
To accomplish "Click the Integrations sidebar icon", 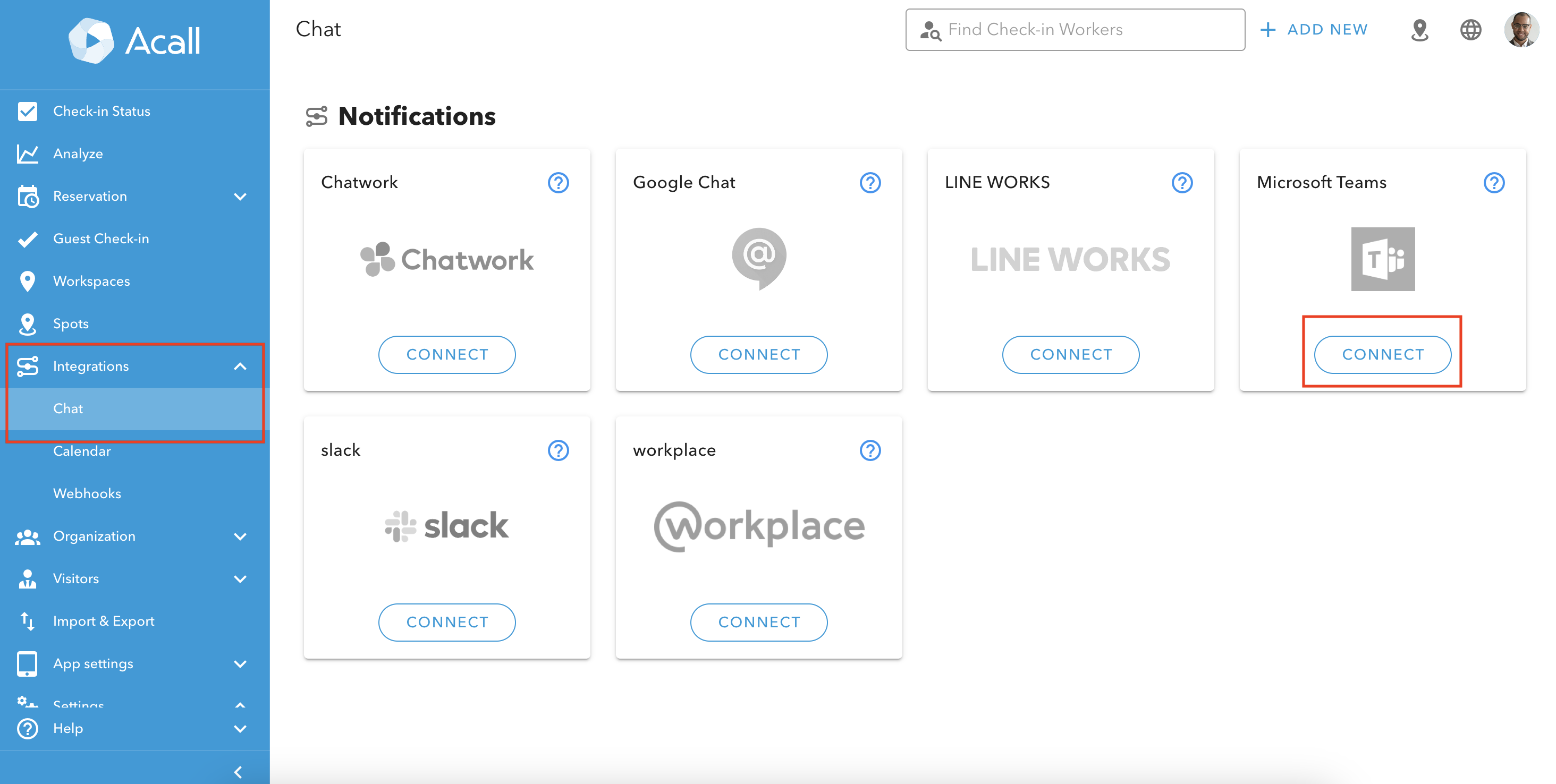I will pyautogui.click(x=27, y=367).
